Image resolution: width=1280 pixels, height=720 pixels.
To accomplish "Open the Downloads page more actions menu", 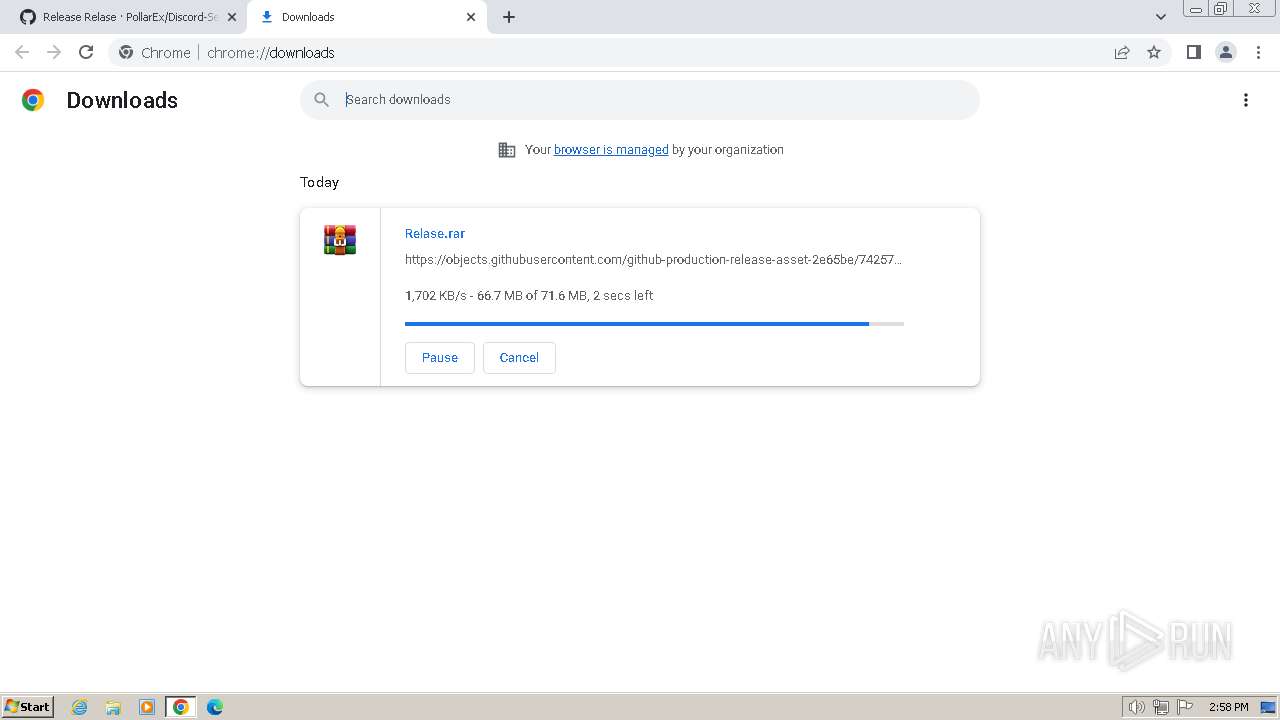I will coord(1246,100).
